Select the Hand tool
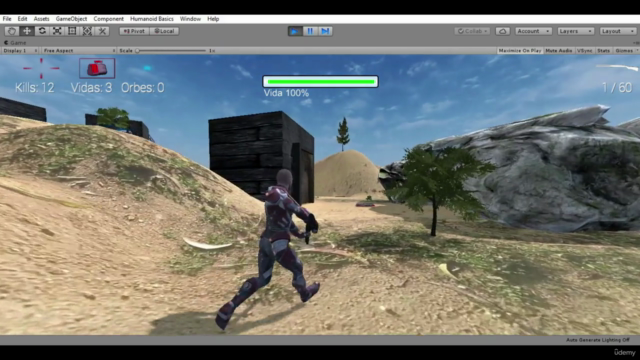The height and width of the screenshot is (360, 640). (11, 31)
